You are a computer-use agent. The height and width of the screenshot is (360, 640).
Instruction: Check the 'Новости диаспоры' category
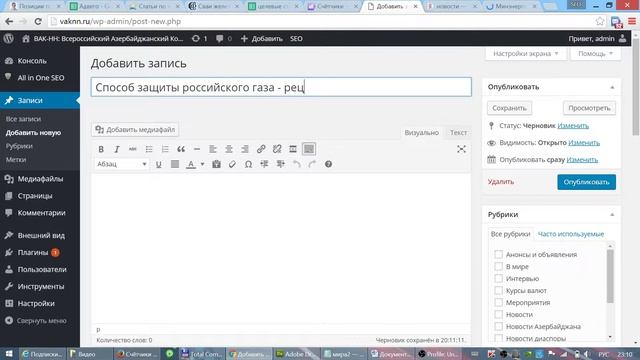click(498, 338)
